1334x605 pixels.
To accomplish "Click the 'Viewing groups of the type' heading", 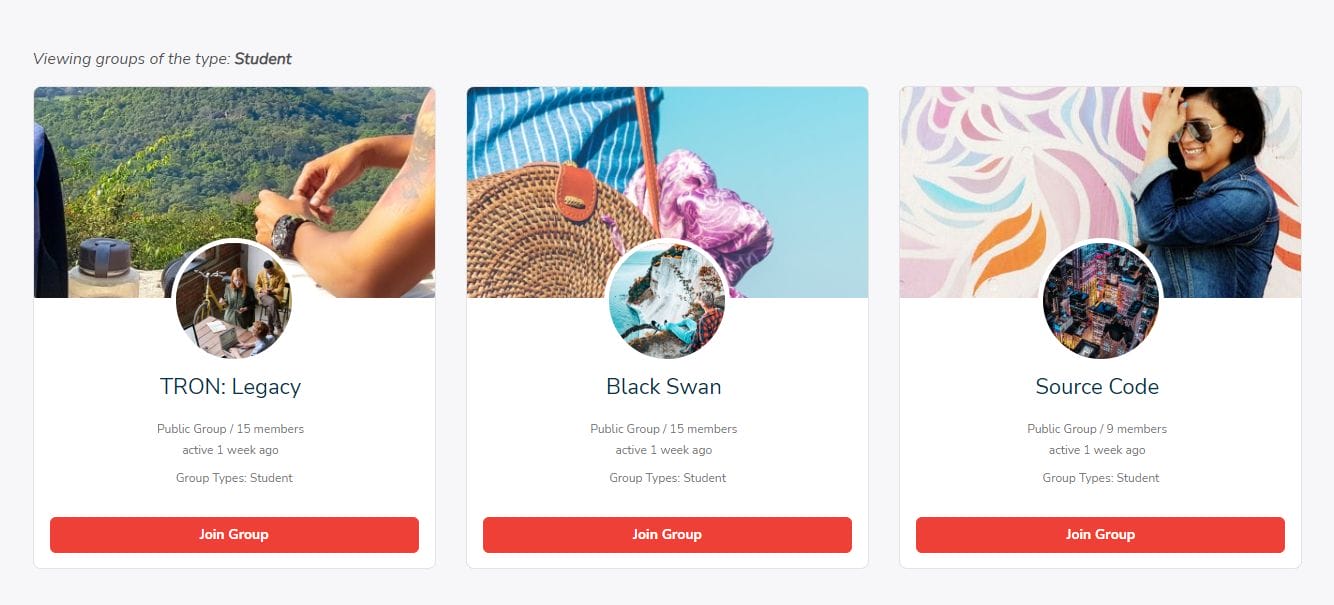I will point(162,59).
